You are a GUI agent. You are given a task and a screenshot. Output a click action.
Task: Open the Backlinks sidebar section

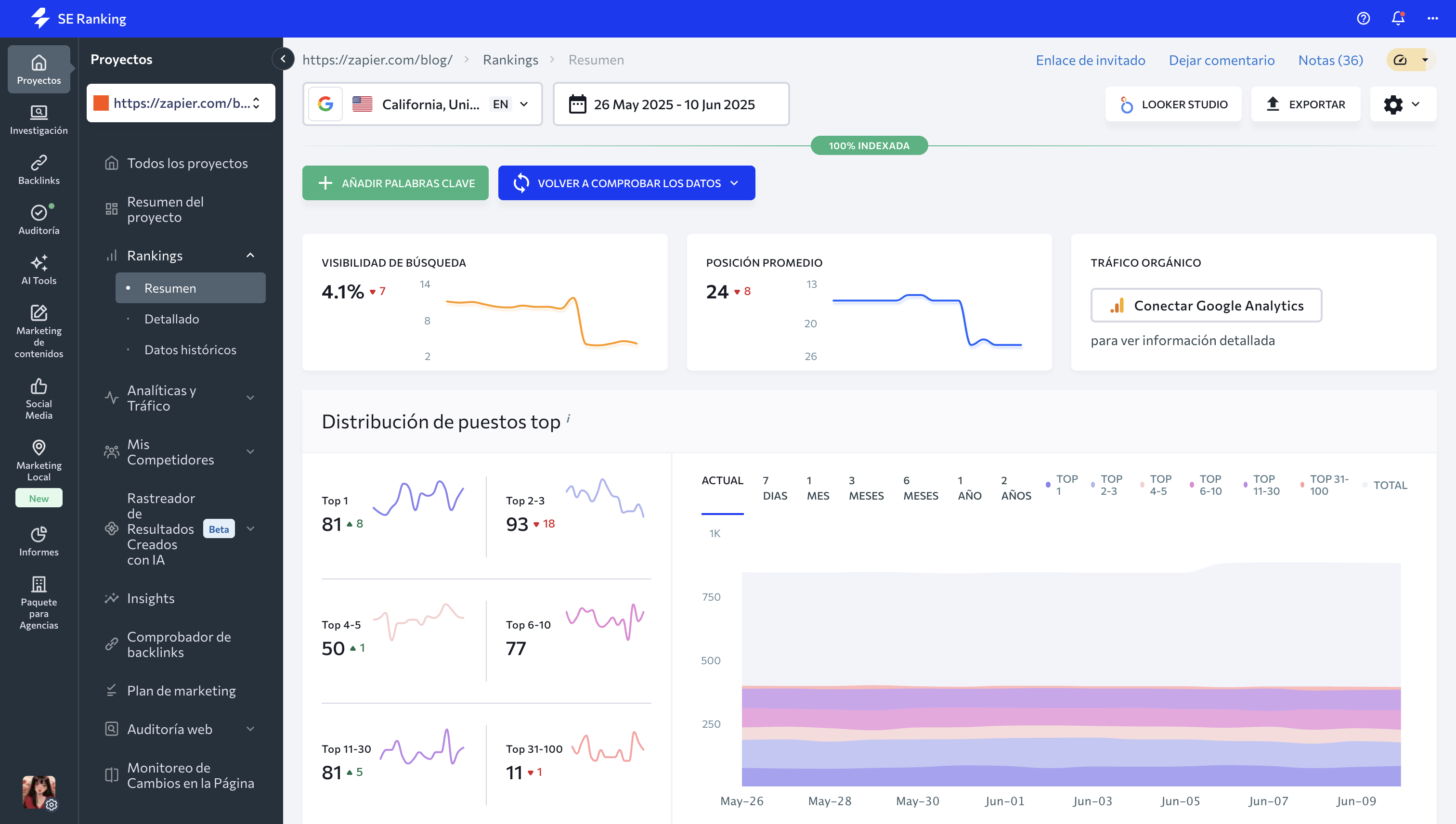(39, 169)
